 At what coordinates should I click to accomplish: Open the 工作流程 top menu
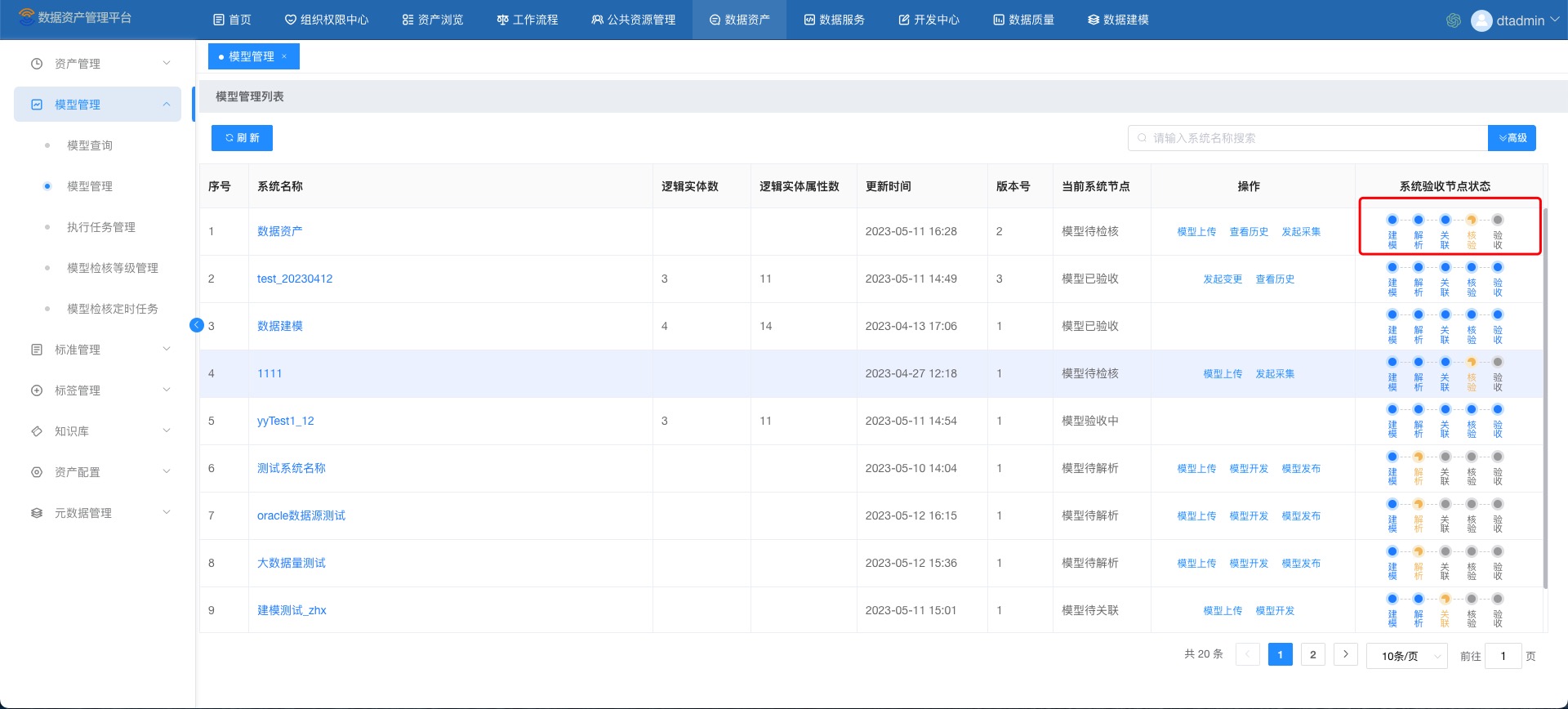point(528,20)
